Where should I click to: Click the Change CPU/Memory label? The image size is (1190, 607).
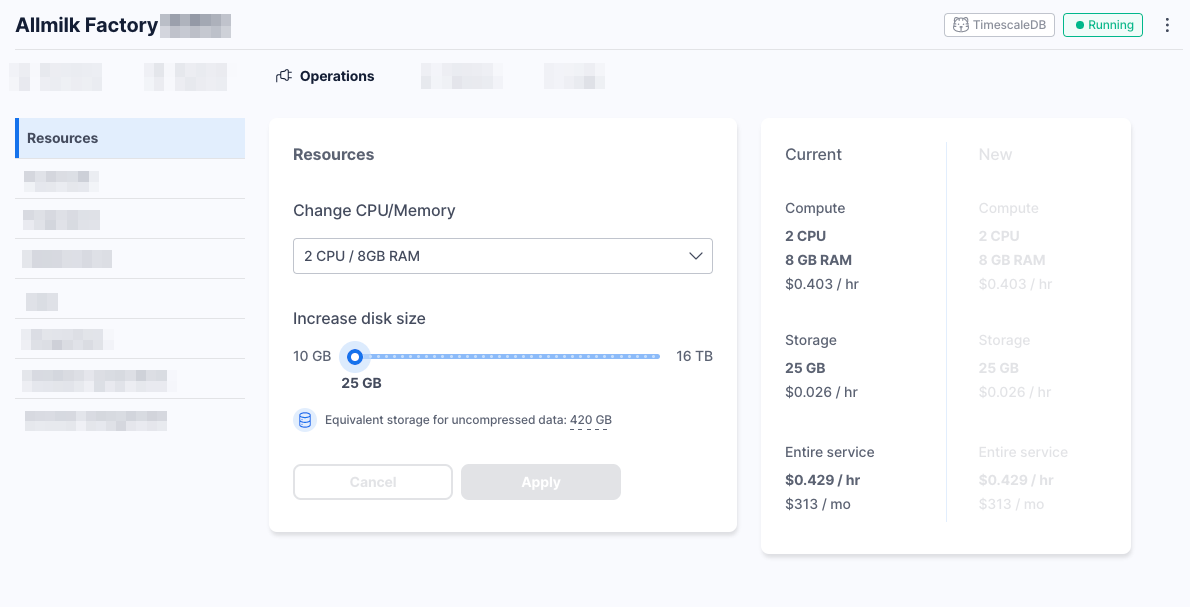click(x=374, y=211)
